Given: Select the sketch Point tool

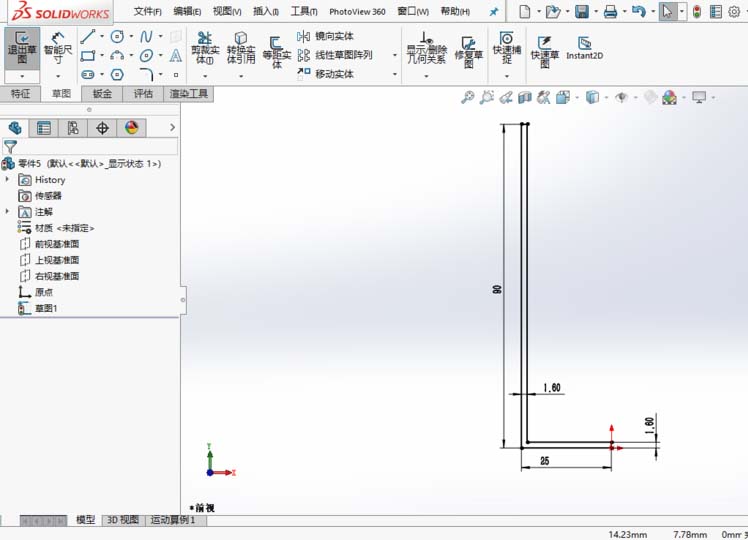Looking at the screenshot, I should point(176,75).
